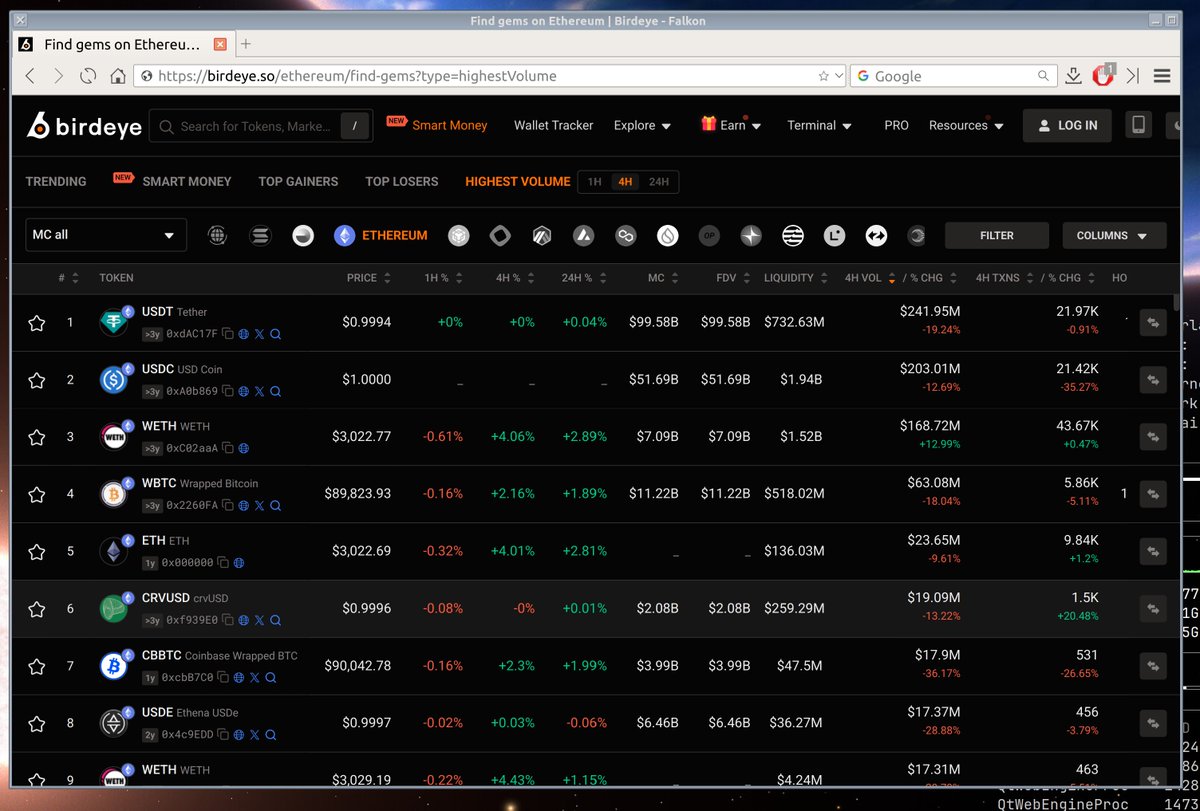Open the Terminal dropdown
The image size is (1200, 811).
[819, 125]
